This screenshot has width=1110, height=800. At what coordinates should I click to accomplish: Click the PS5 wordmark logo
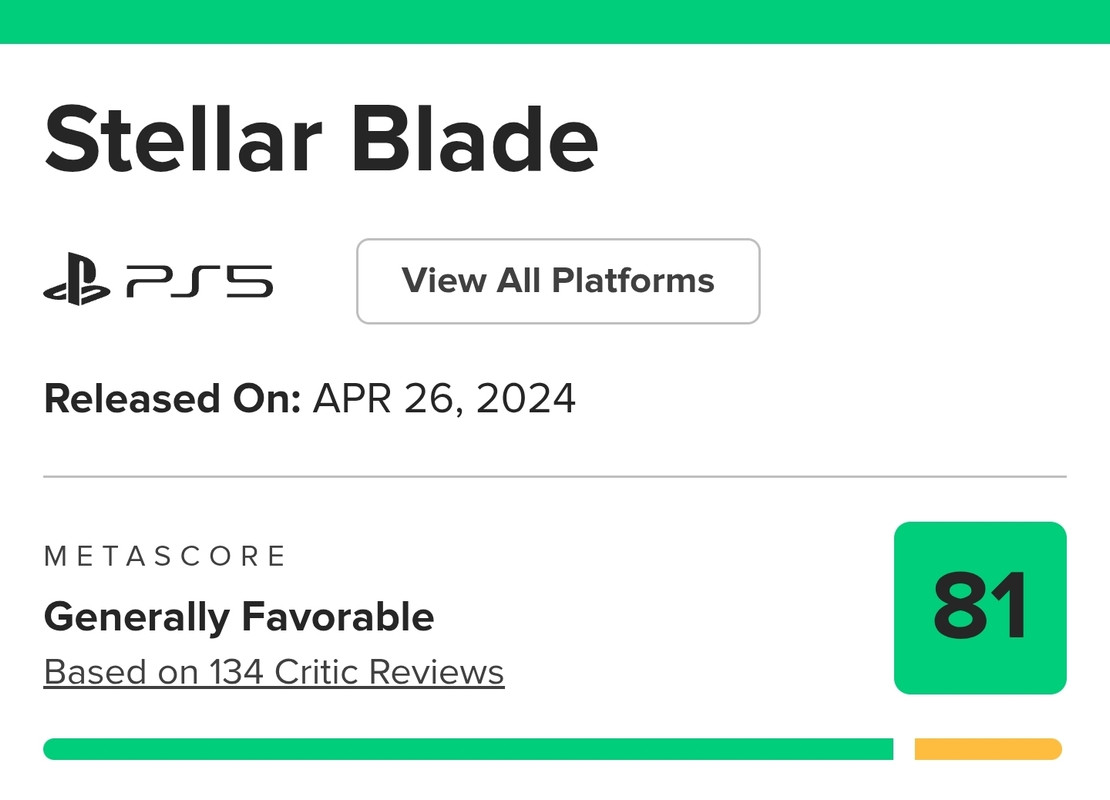[199, 283]
